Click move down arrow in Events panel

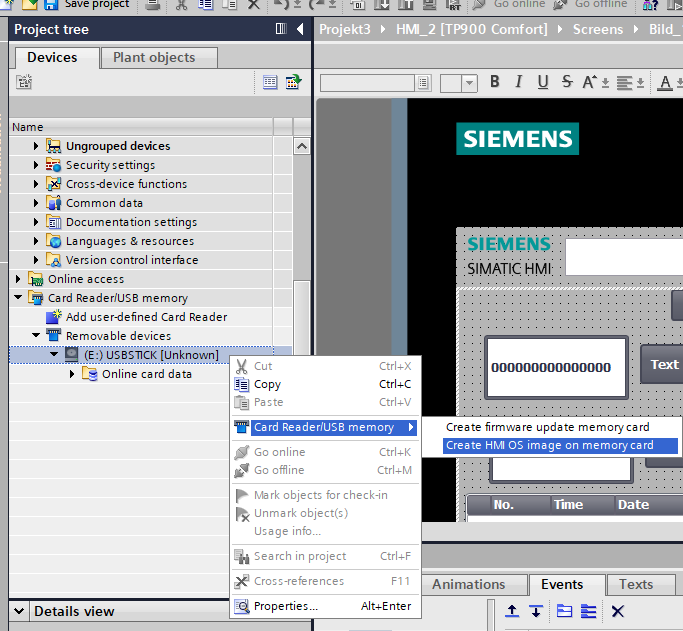coord(536,611)
